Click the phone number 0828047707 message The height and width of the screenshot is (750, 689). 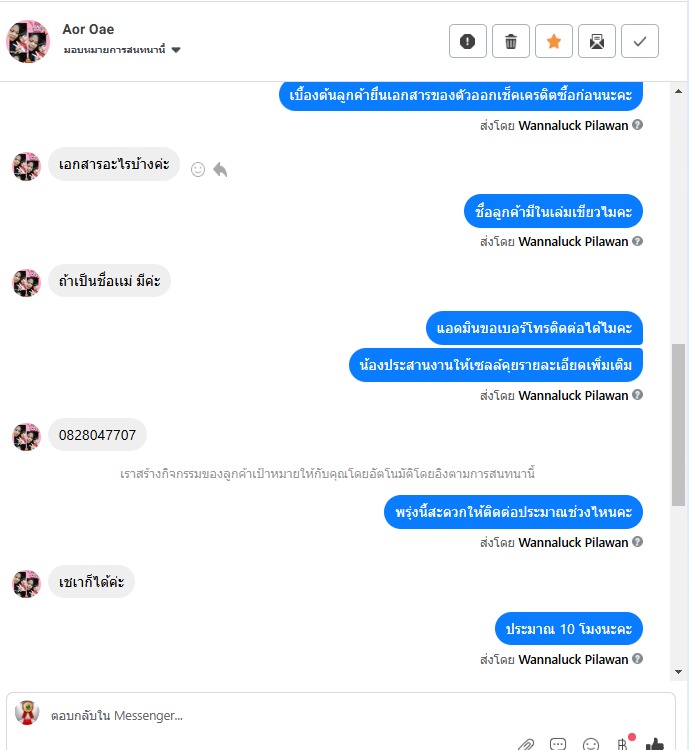[97, 435]
